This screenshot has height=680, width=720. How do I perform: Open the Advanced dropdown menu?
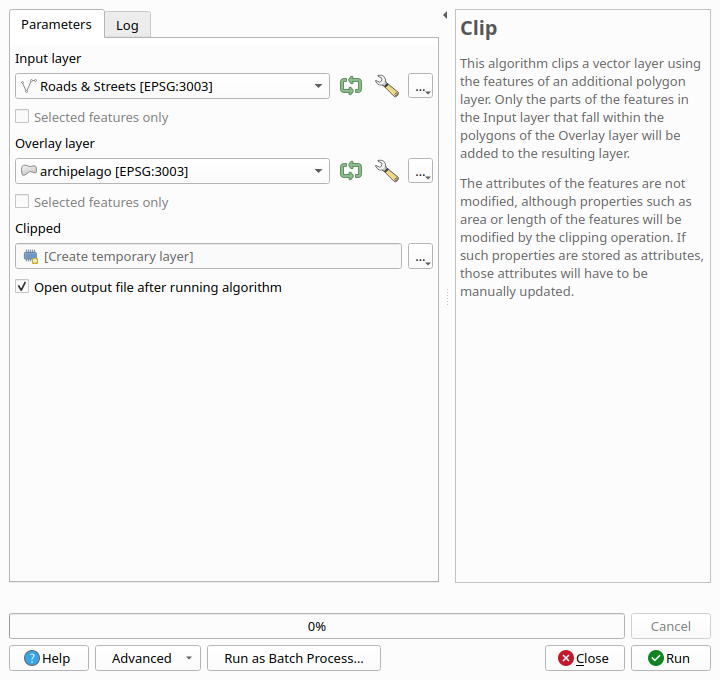pos(148,658)
